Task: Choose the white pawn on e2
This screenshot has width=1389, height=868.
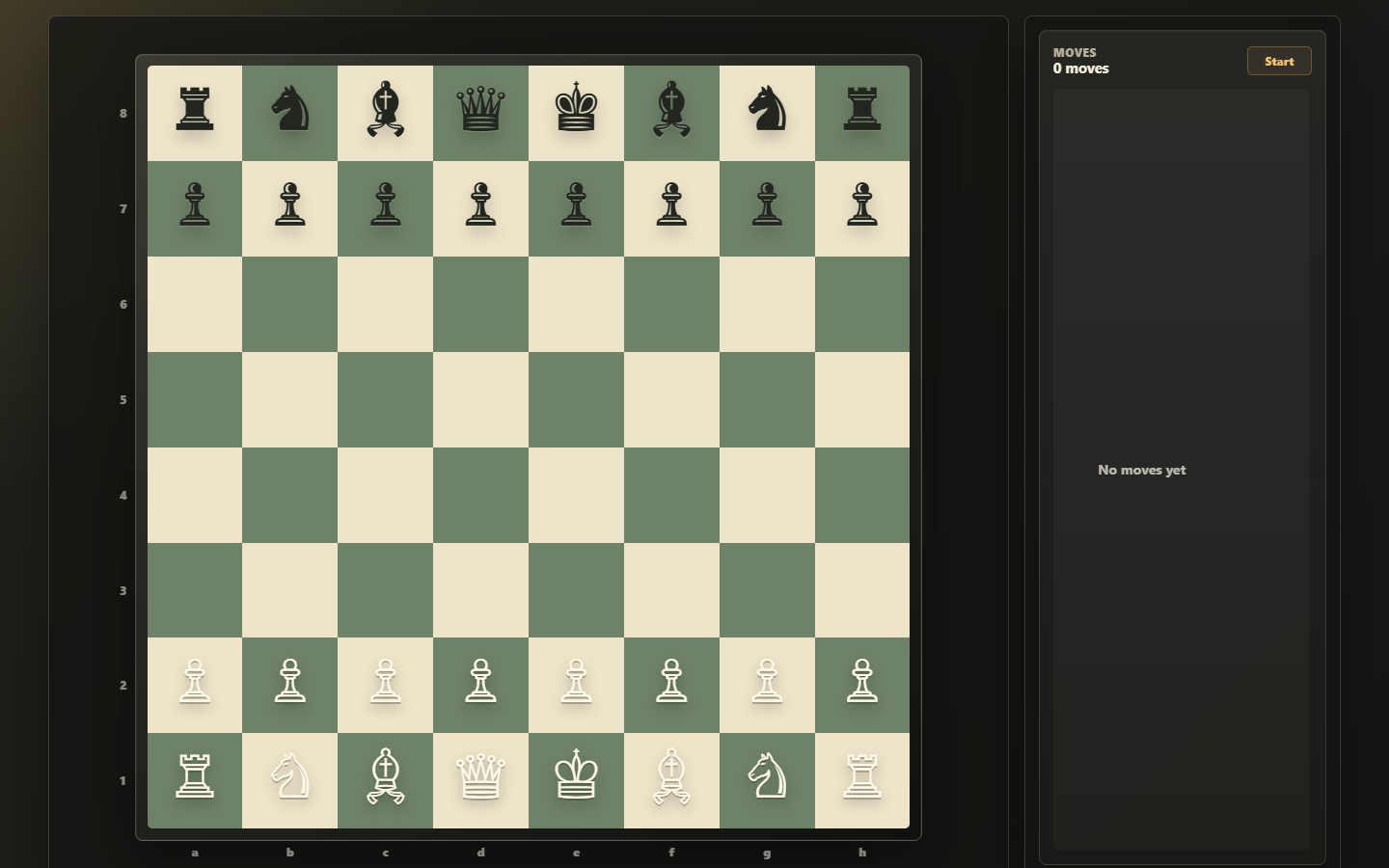Action: tap(576, 685)
